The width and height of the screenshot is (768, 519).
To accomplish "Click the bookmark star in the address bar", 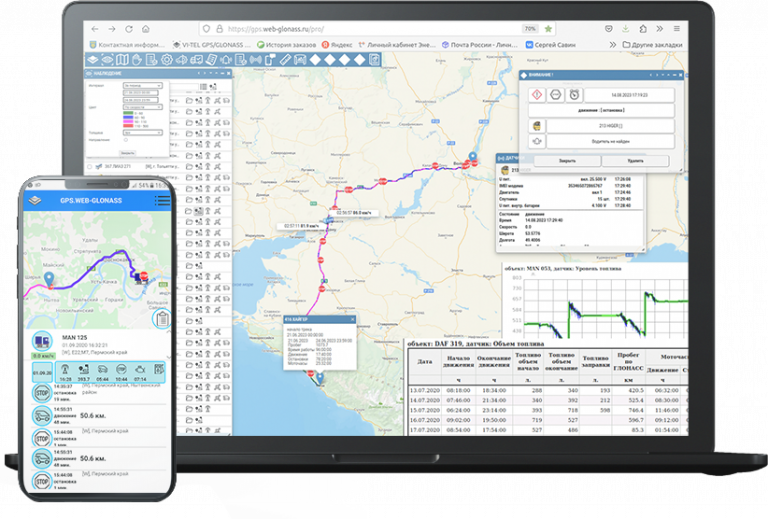I will pos(549,29).
